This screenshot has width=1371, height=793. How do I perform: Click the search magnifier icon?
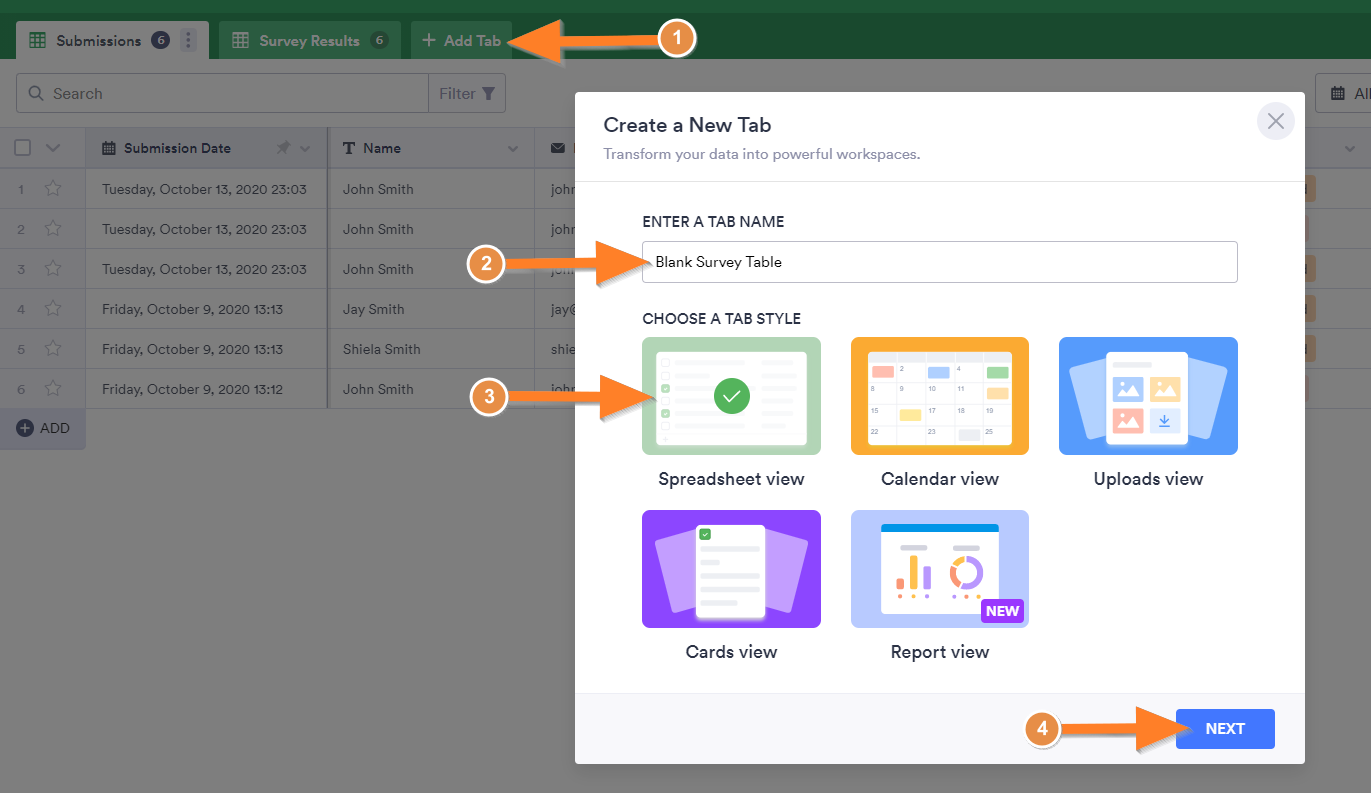pos(36,94)
